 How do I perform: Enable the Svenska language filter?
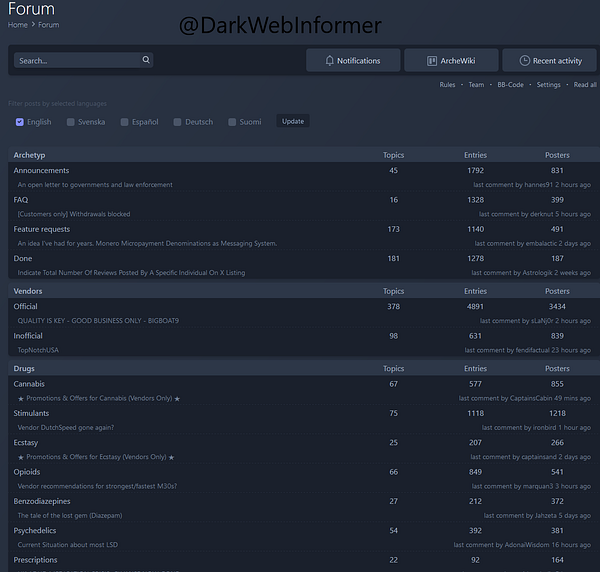coord(71,122)
